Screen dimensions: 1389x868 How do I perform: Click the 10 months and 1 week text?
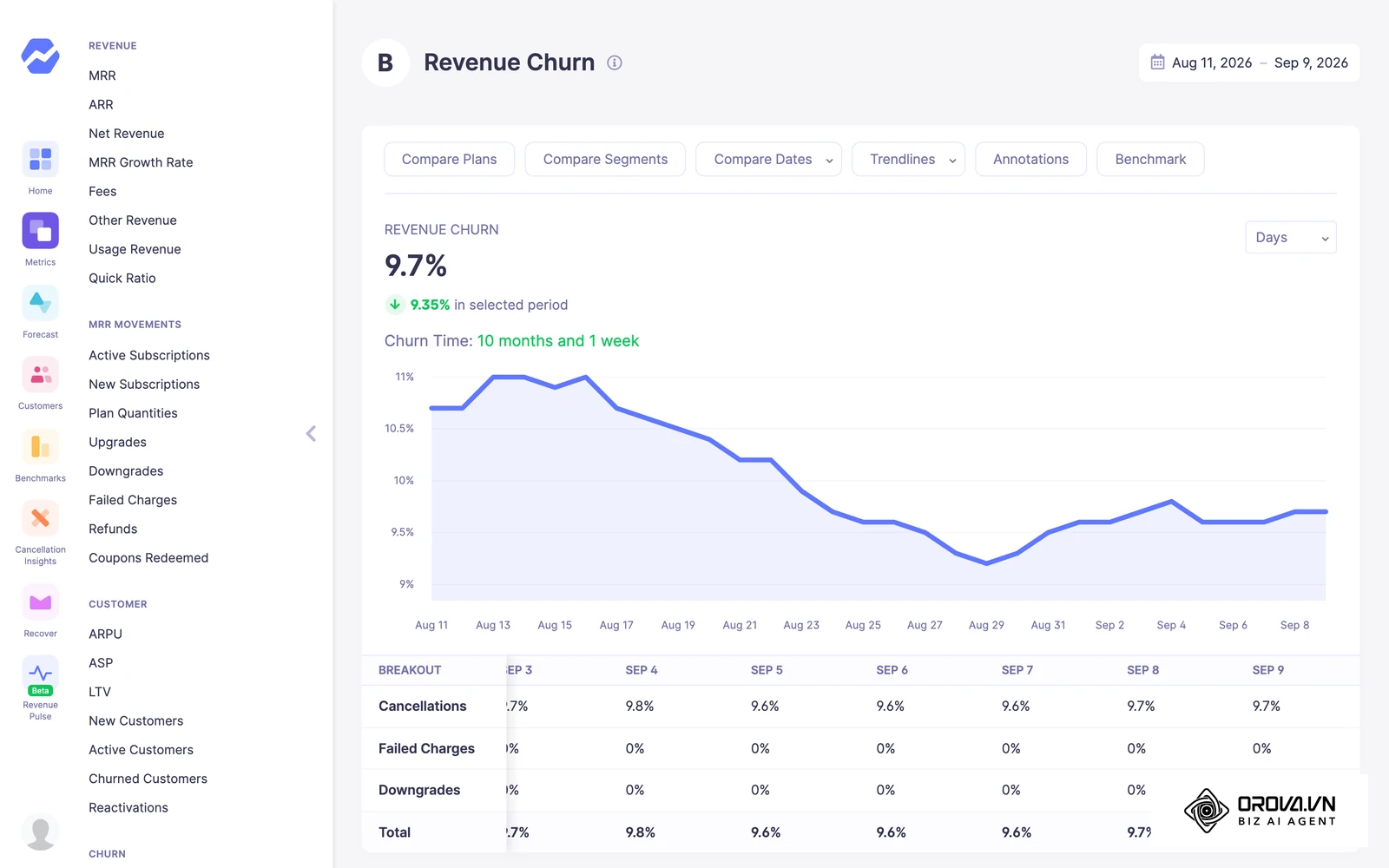pos(558,341)
